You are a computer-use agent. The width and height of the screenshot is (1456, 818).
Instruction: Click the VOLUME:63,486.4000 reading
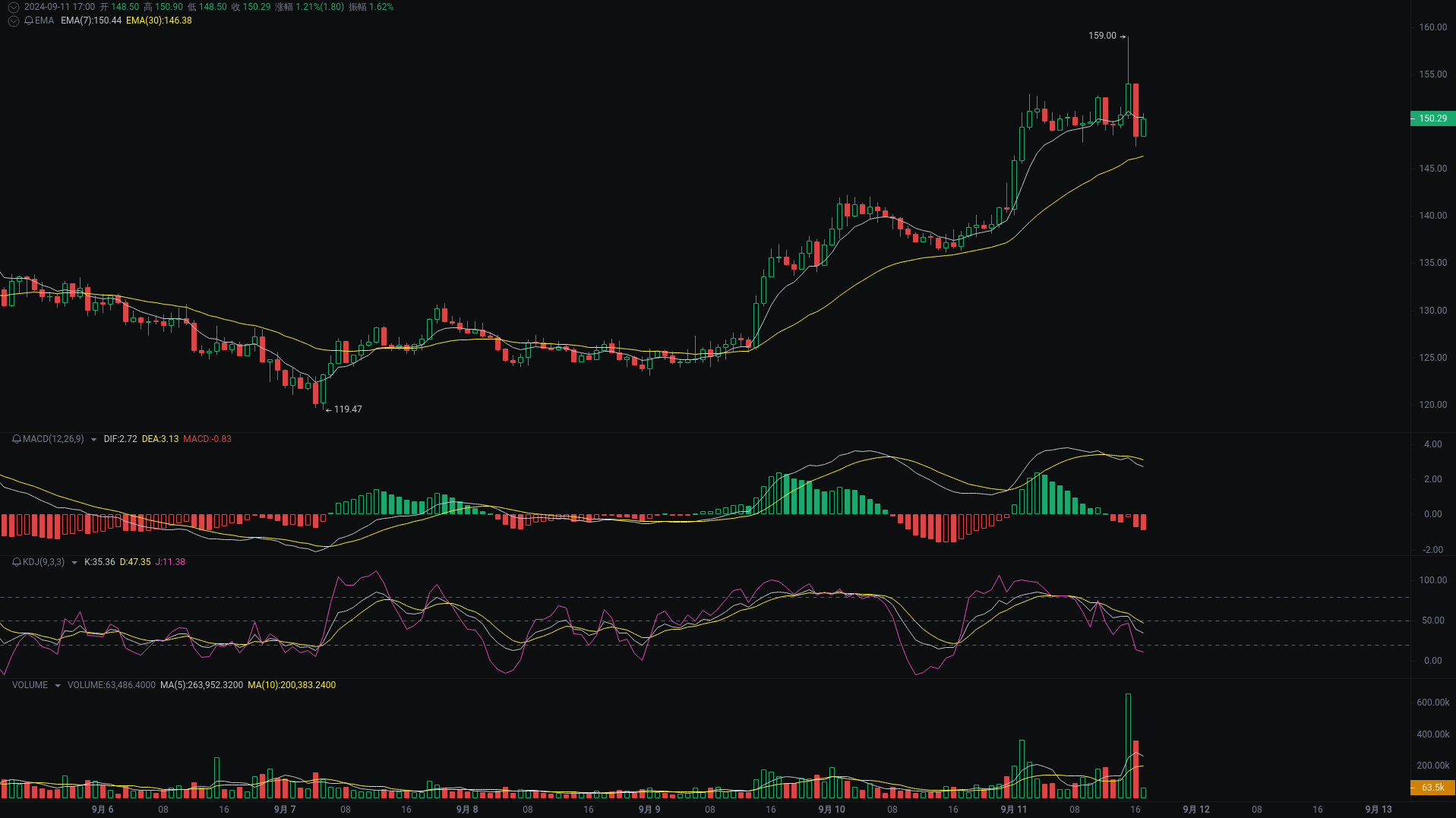point(112,685)
